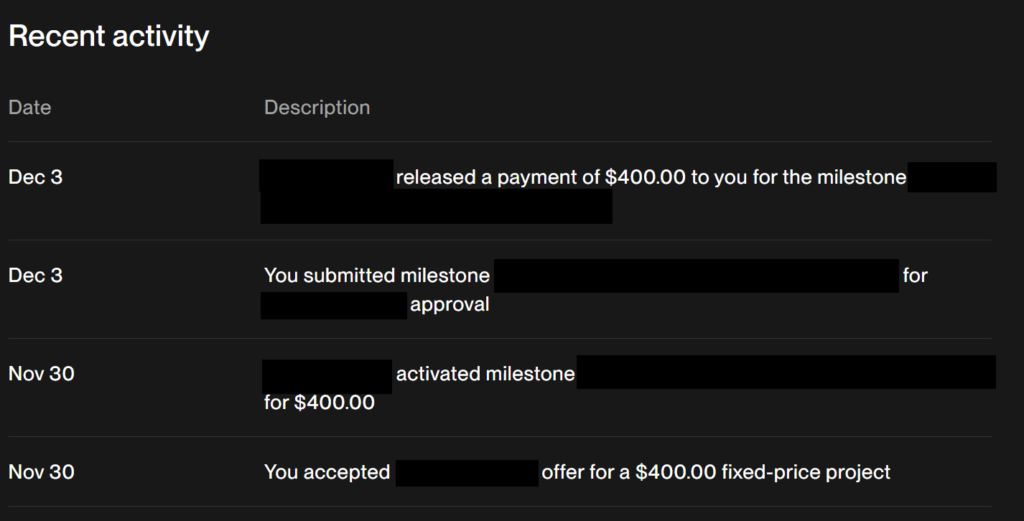1024x521 pixels.
Task: Open the redacted milestone after "You submitted milestone"
Action: 696,275
